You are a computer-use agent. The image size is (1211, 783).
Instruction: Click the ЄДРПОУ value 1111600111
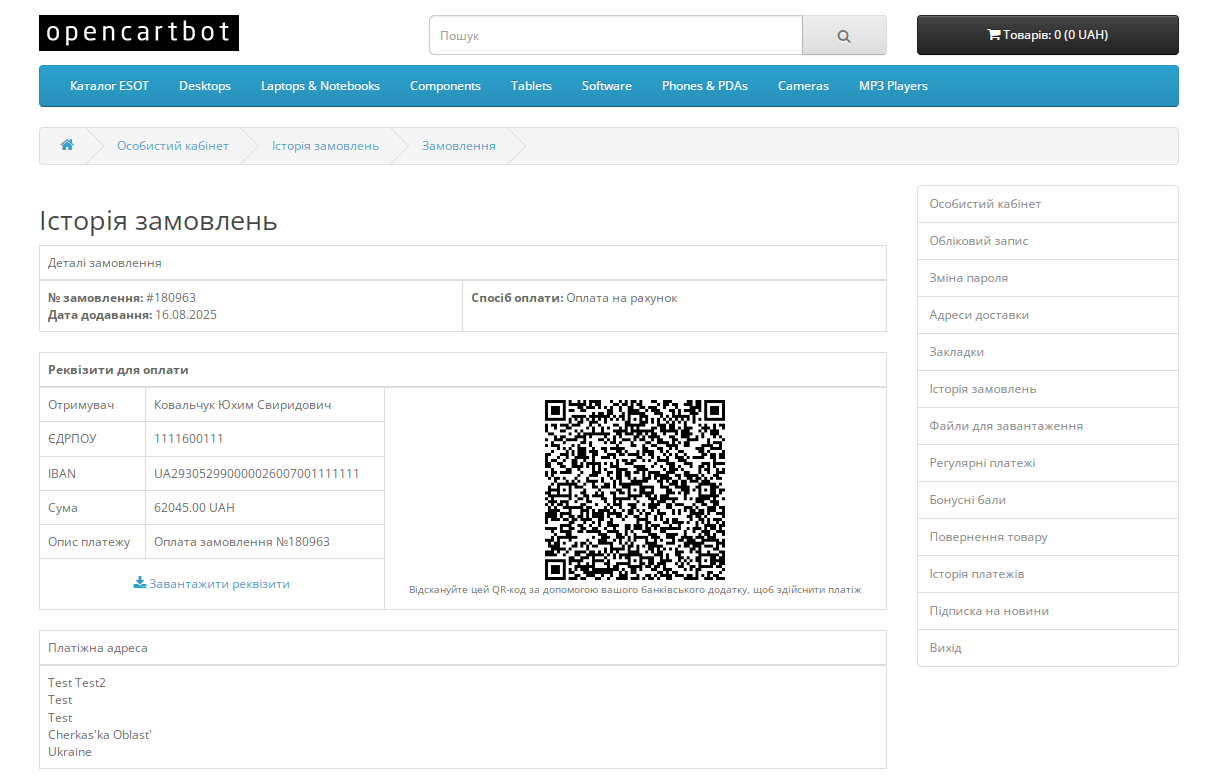pos(189,439)
